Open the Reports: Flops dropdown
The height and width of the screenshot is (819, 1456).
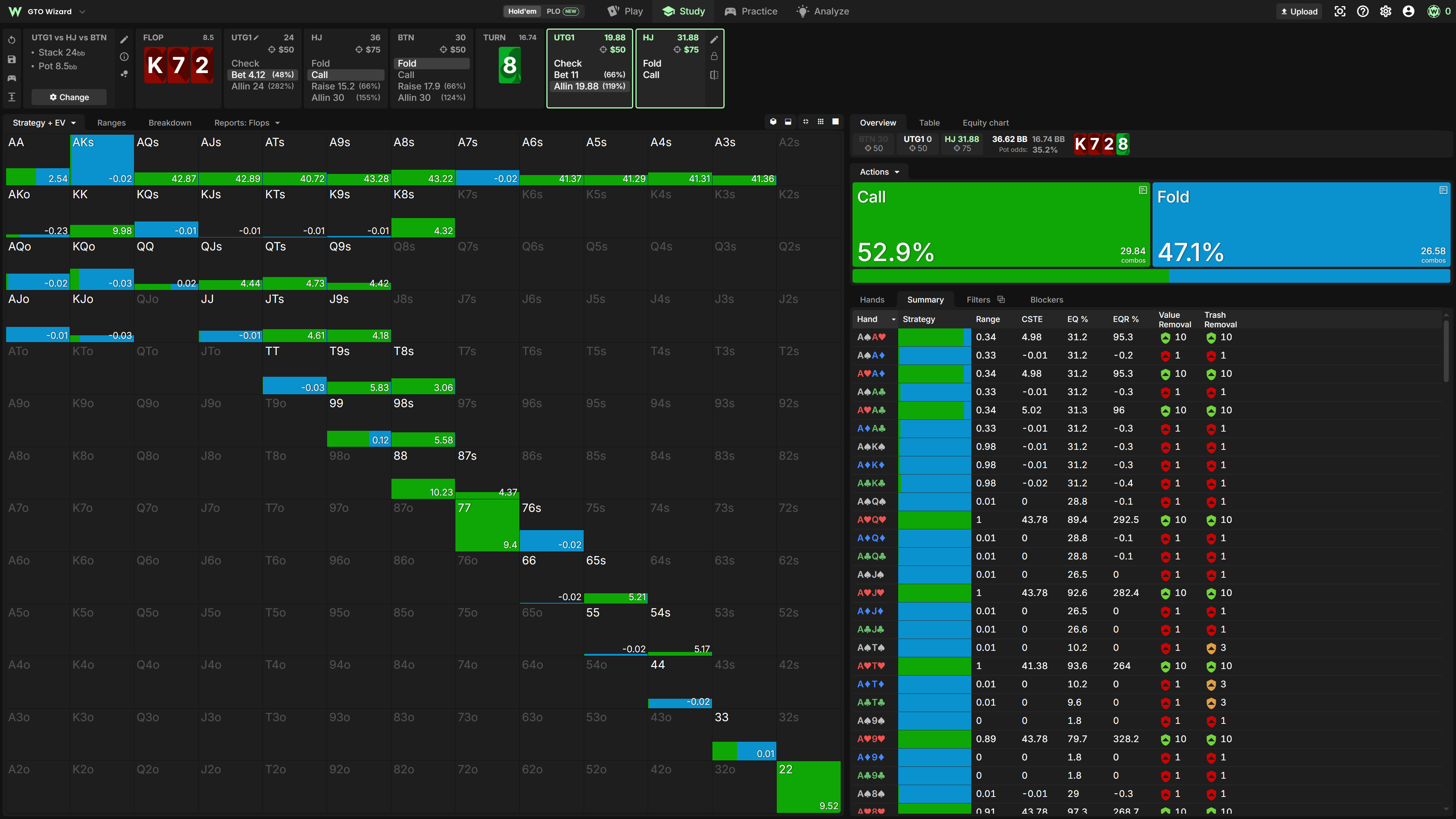pyautogui.click(x=246, y=123)
